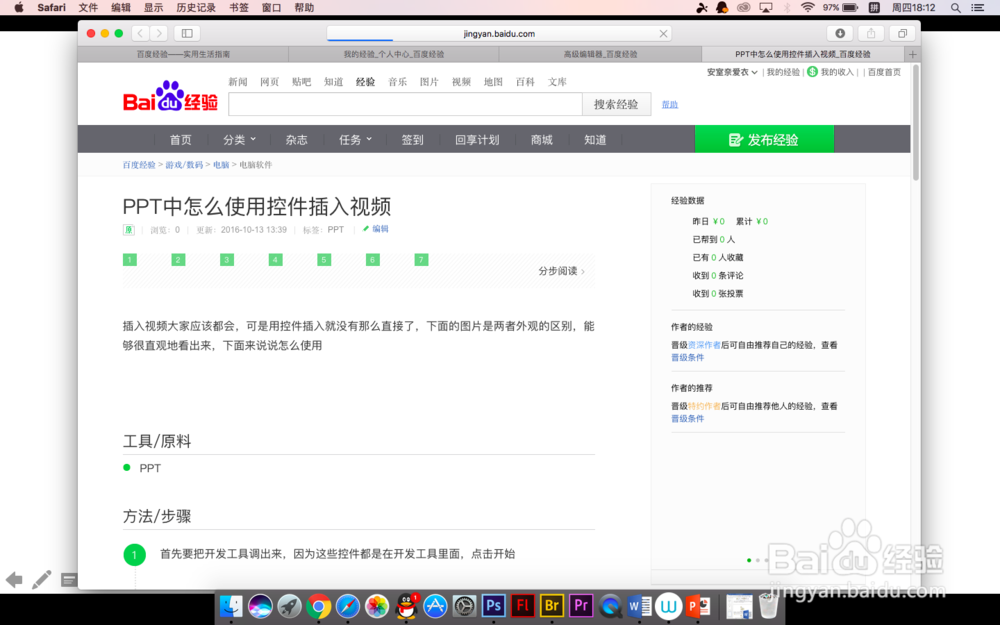The width and height of the screenshot is (1000, 625).
Task: Go forward with Safari's forward arrow
Action: [x=159, y=33]
